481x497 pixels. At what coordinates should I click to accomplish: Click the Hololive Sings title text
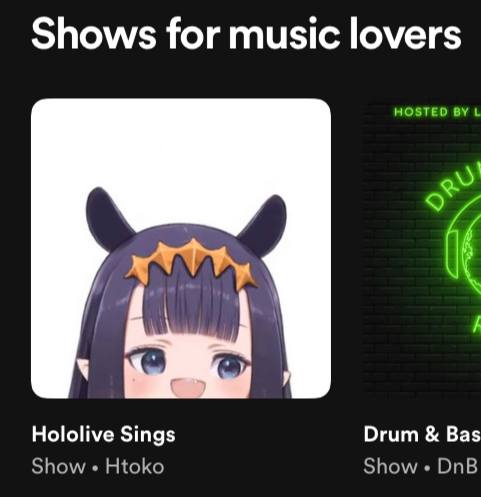[104, 435]
